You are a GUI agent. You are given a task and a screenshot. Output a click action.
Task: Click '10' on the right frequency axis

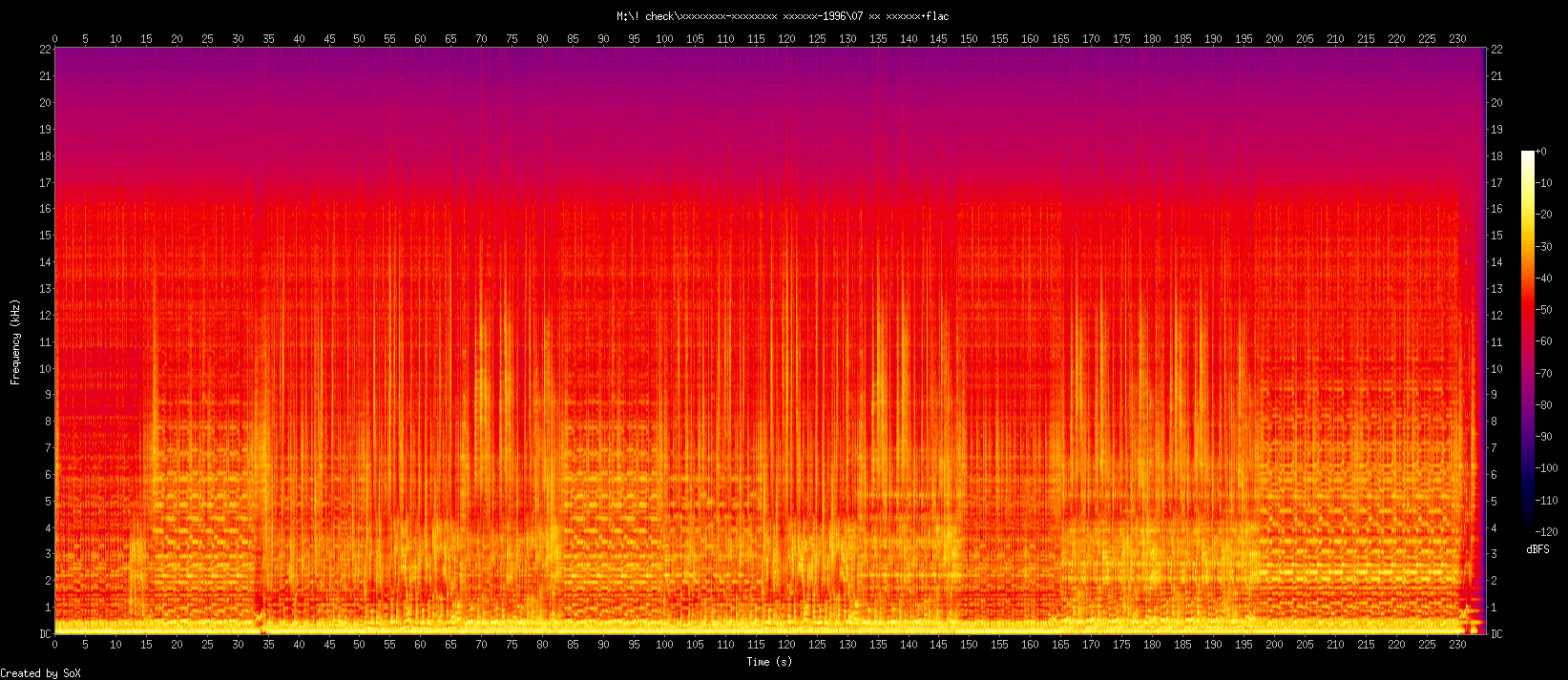[x=1496, y=368]
